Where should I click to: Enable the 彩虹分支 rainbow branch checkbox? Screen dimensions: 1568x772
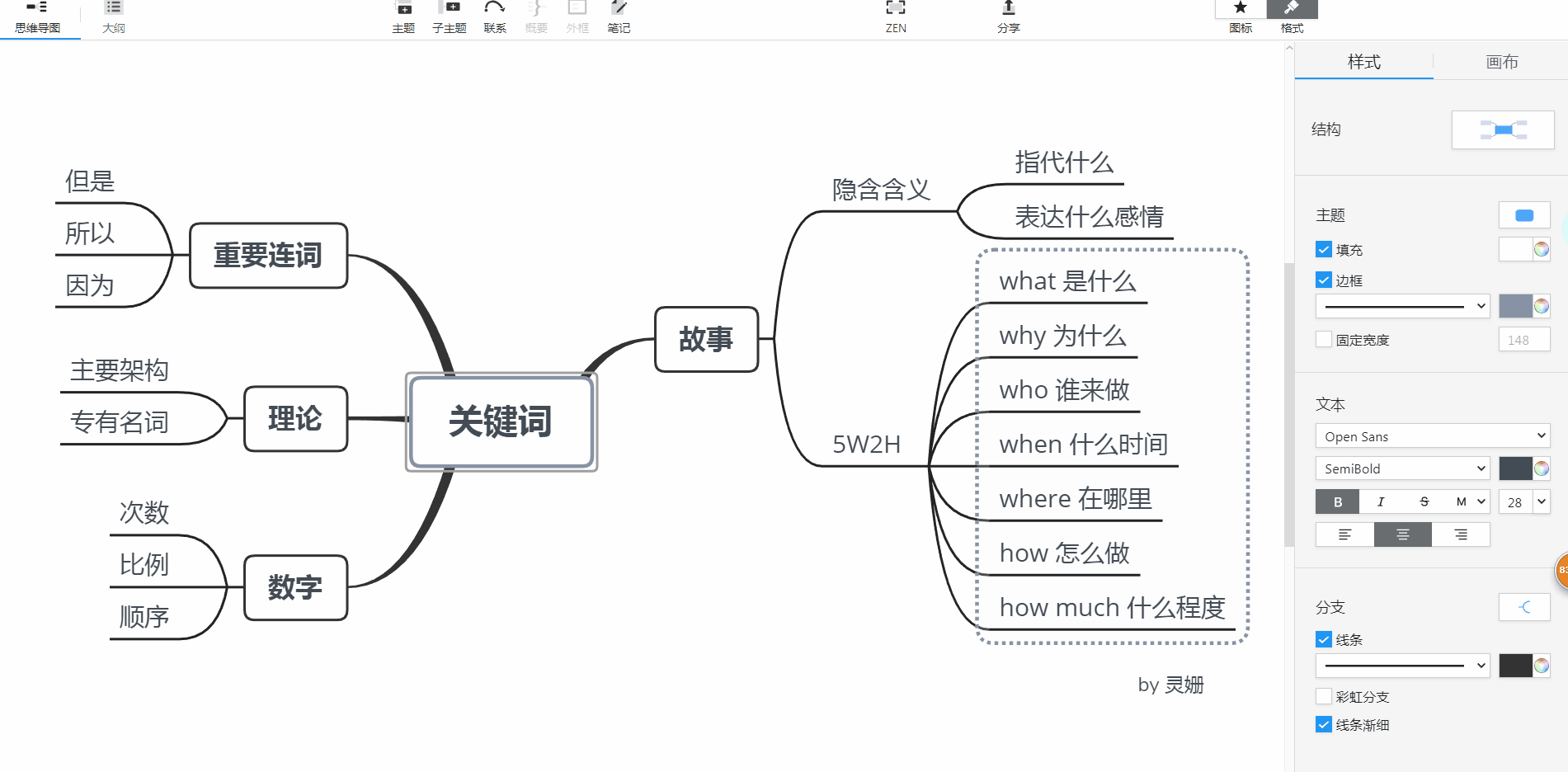pyautogui.click(x=1324, y=696)
